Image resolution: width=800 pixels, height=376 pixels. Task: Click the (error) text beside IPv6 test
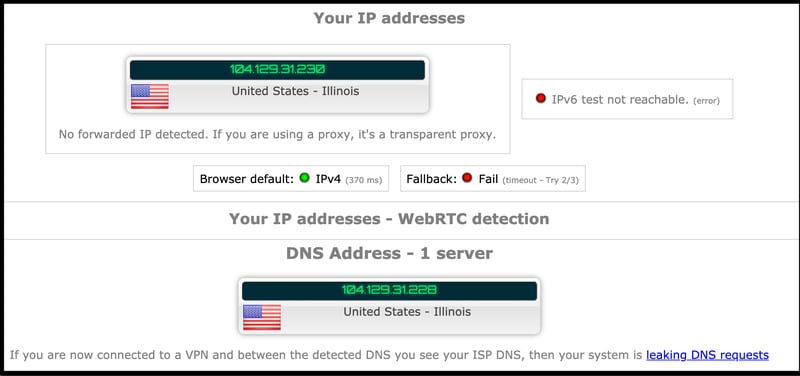[x=706, y=101]
